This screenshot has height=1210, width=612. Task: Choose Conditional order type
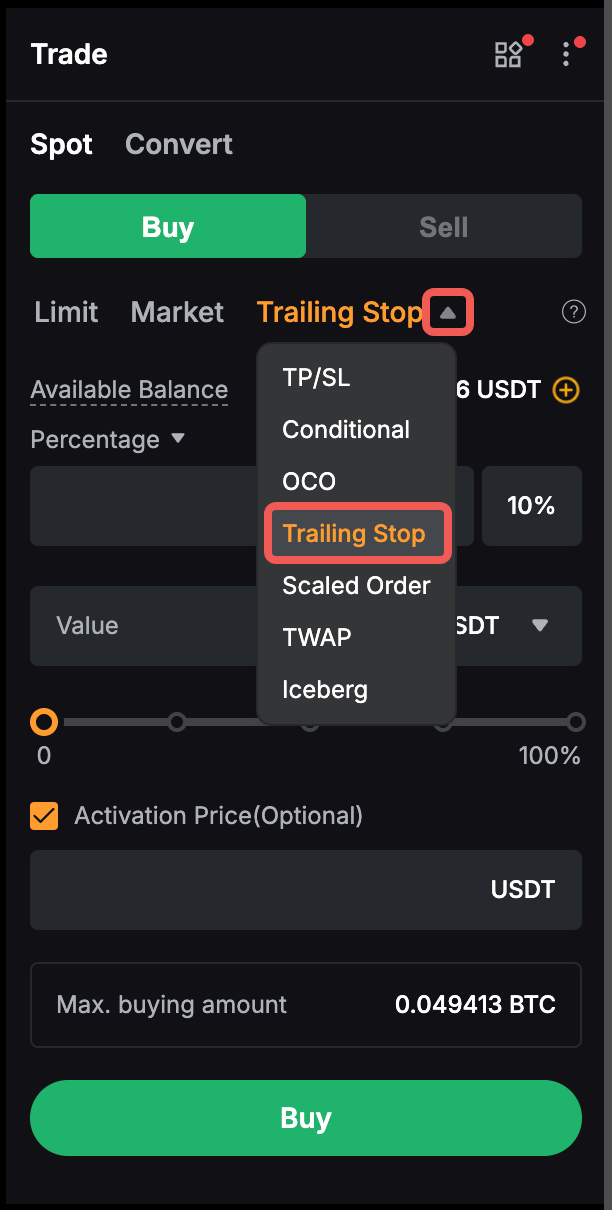click(346, 430)
